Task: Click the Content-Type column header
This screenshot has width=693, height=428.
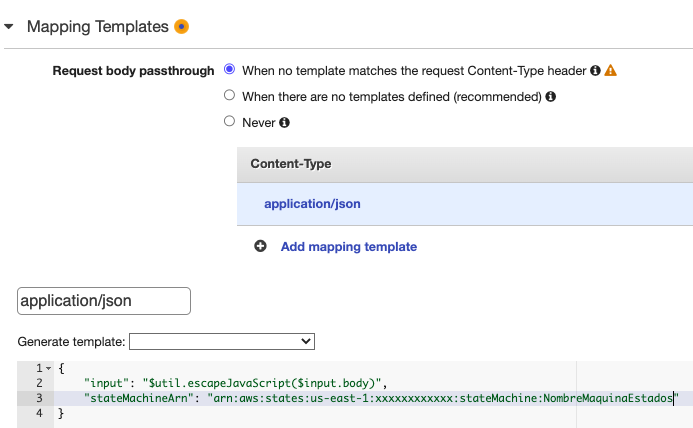Action: [x=290, y=163]
